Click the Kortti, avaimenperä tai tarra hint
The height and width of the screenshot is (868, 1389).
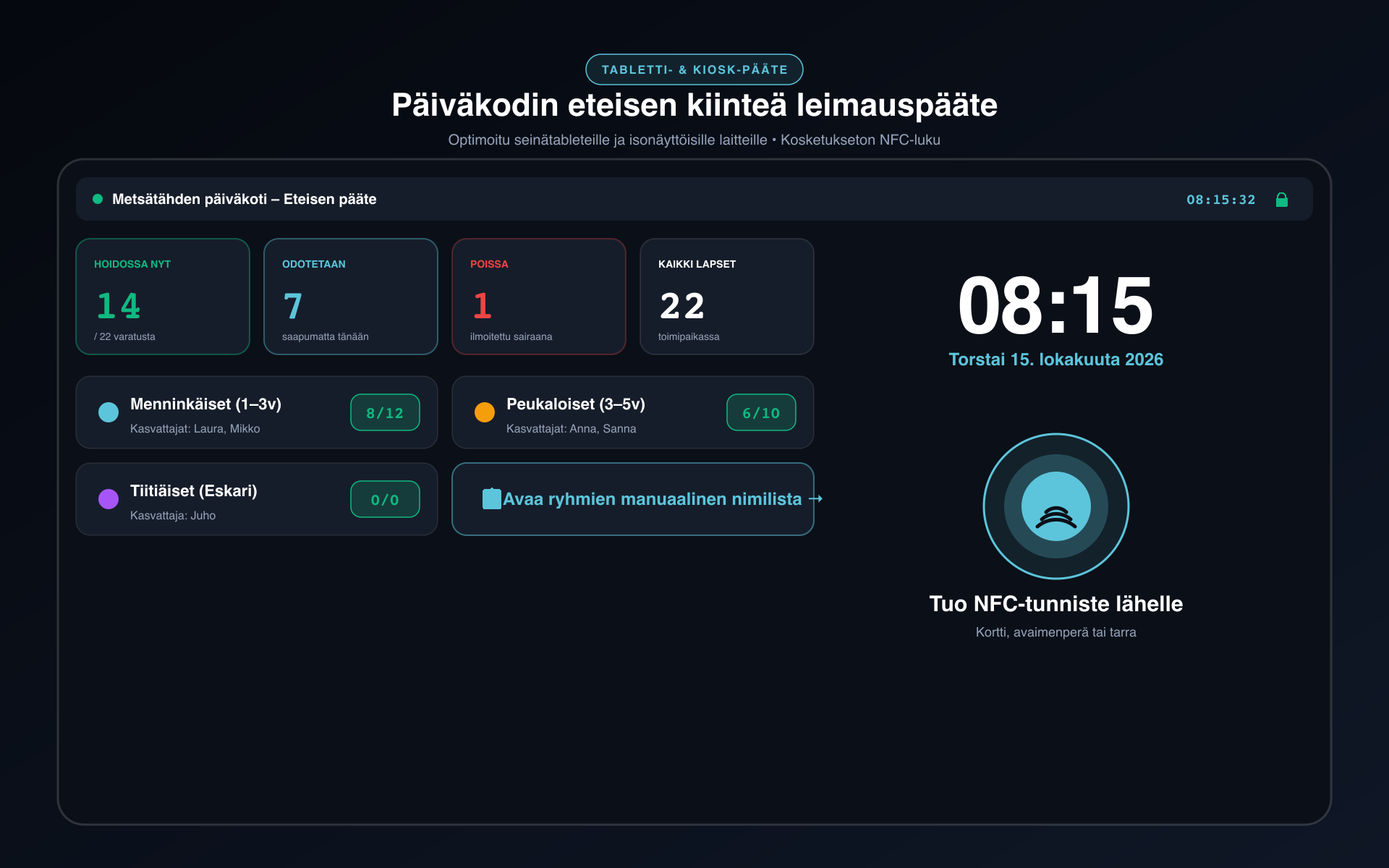[1056, 632]
